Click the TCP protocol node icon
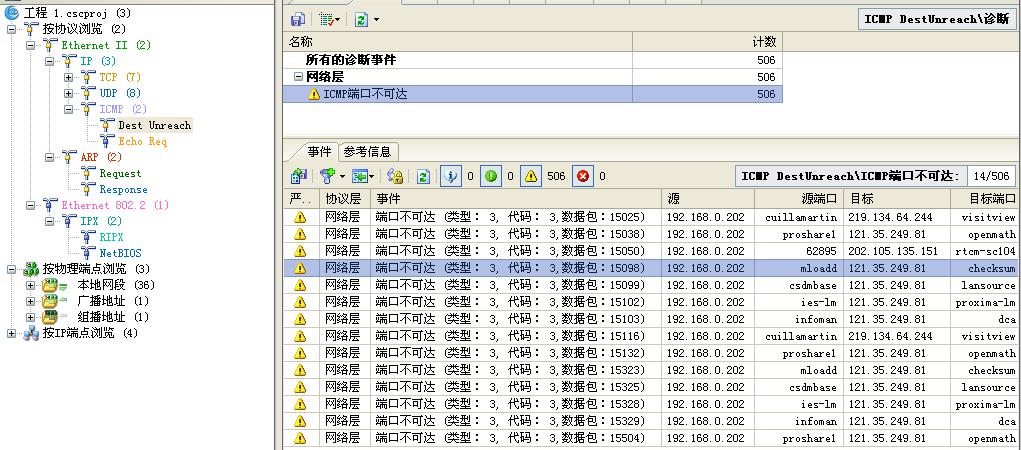This screenshot has width=1021, height=450. click(x=89, y=77)
